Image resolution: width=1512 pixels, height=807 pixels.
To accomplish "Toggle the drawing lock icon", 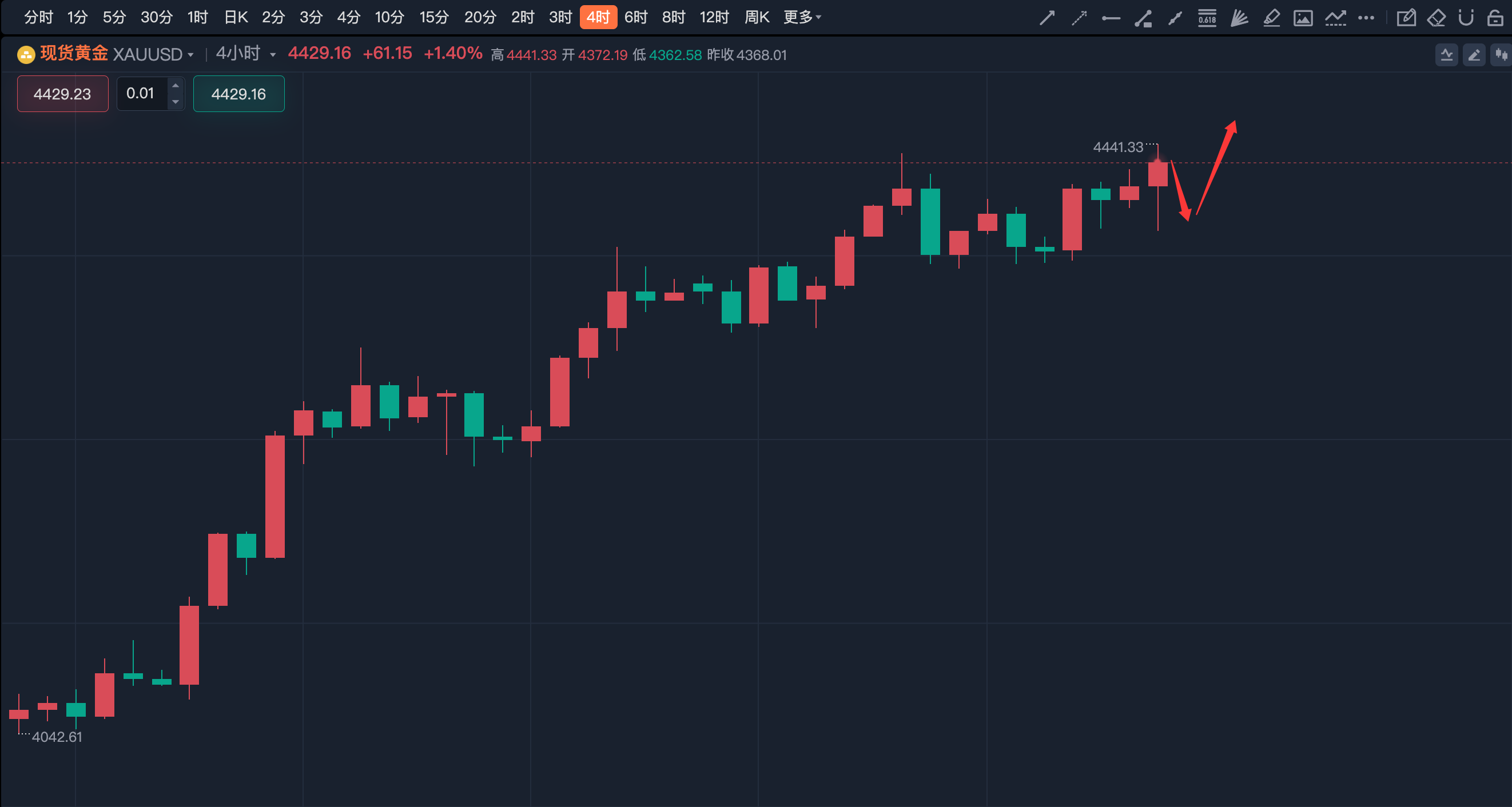I will [1495, 18].
